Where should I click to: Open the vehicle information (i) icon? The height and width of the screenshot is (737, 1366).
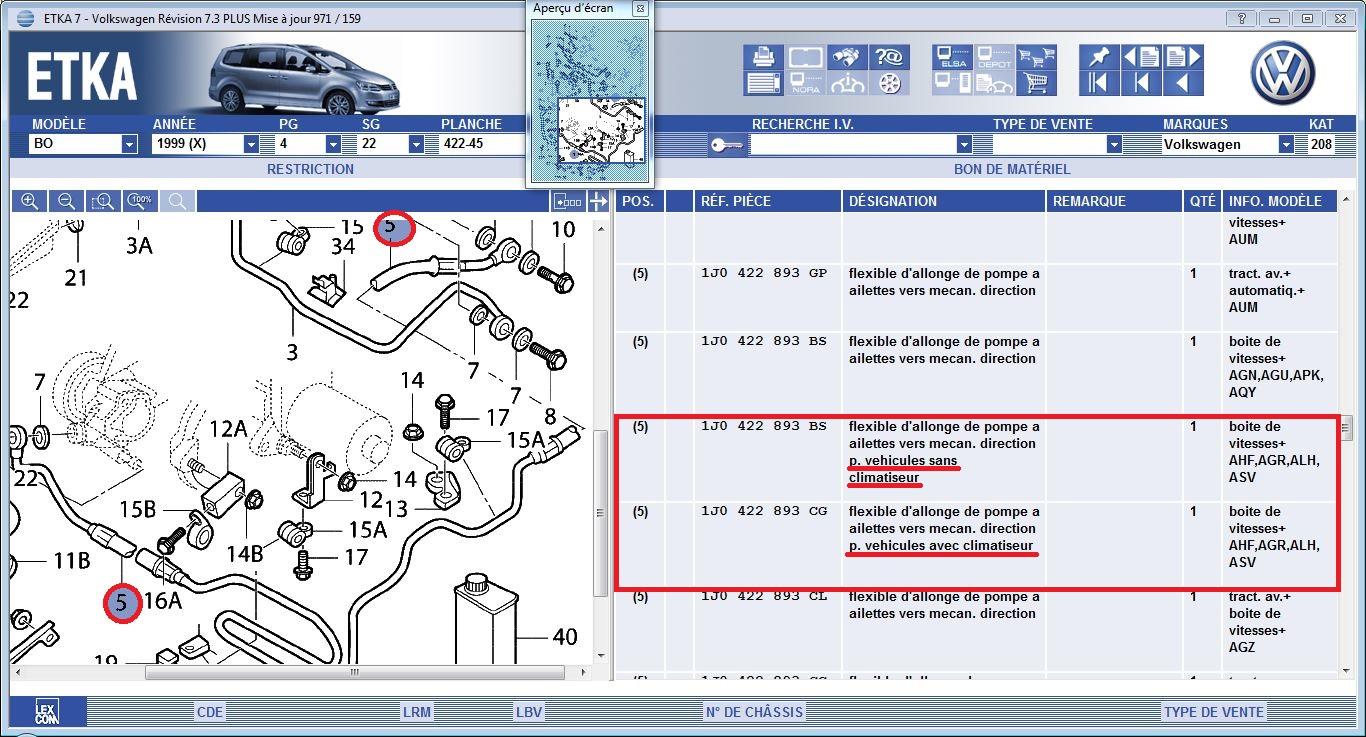pyautogui.click(x=848, y=83)
